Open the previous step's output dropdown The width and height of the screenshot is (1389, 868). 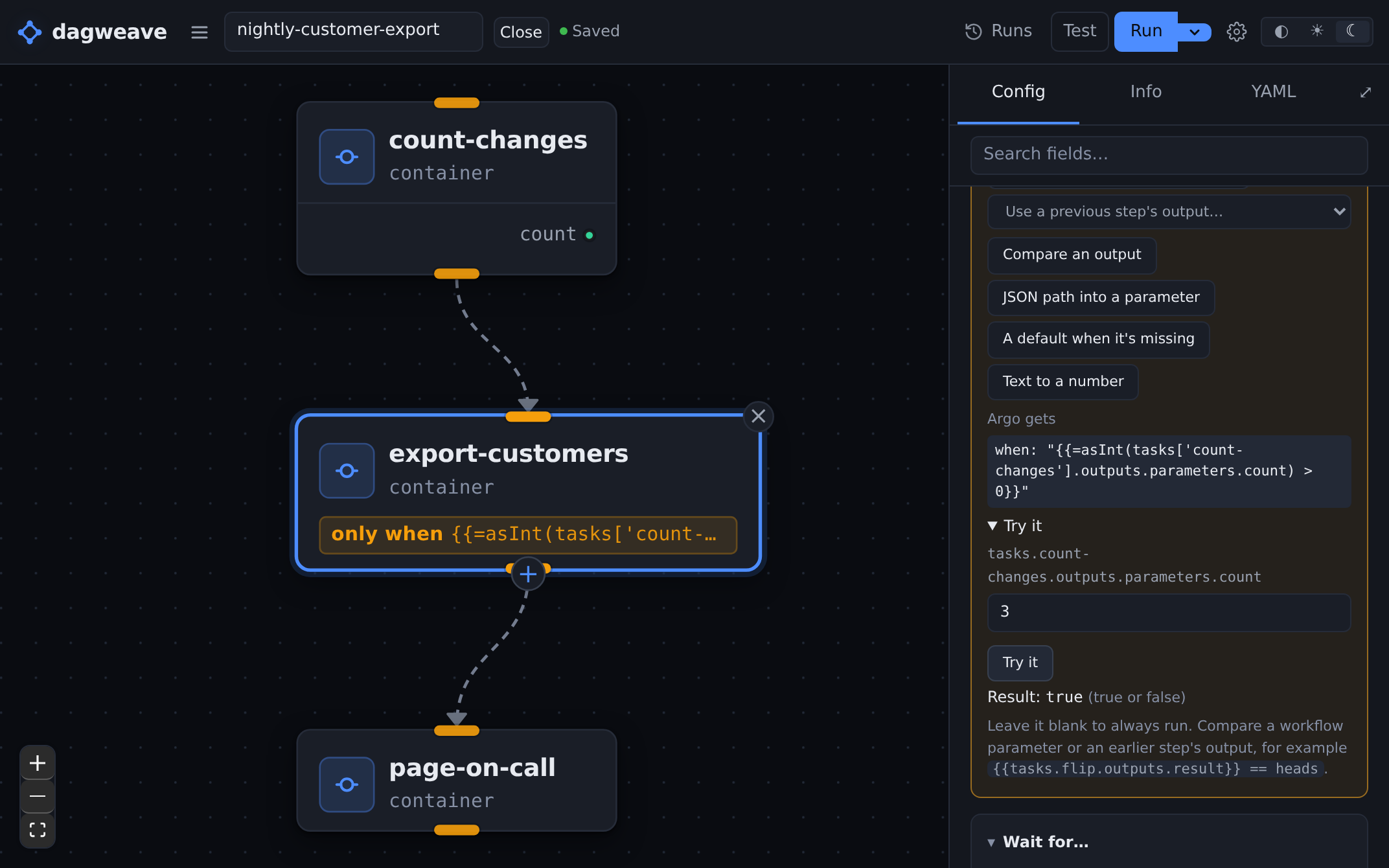1169,212
